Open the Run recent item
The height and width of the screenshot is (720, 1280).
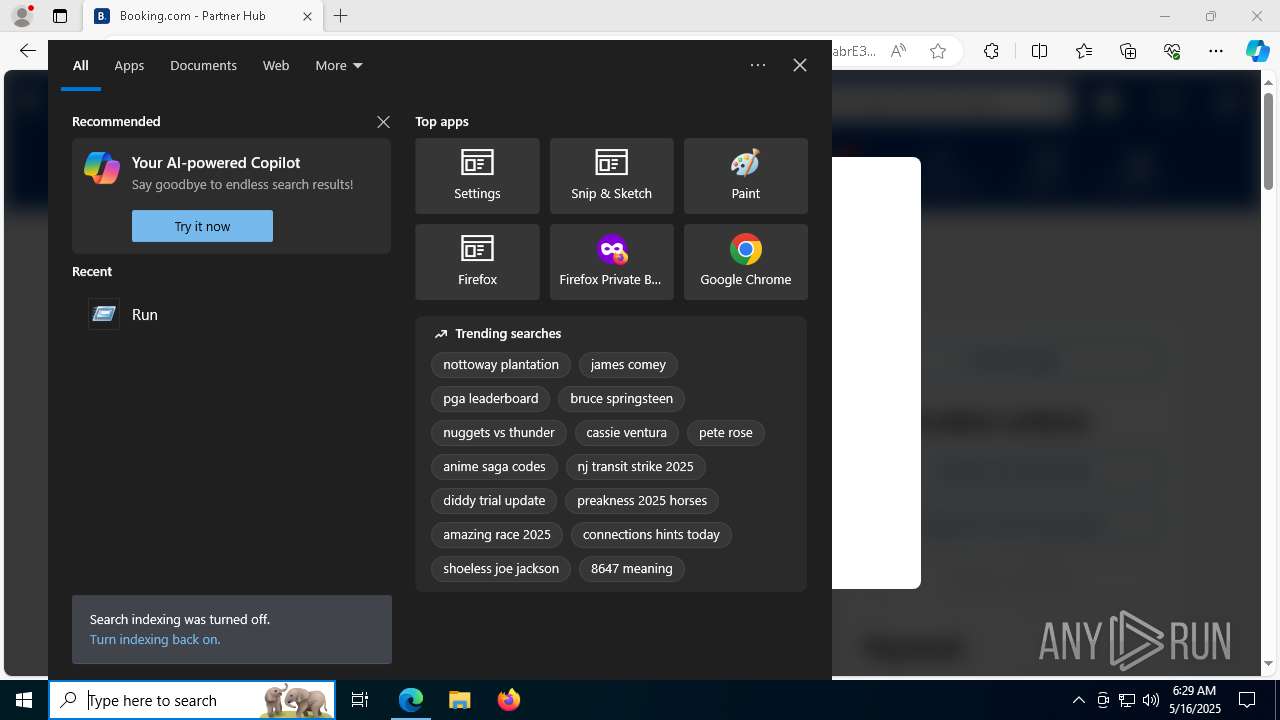click(231, 314)
